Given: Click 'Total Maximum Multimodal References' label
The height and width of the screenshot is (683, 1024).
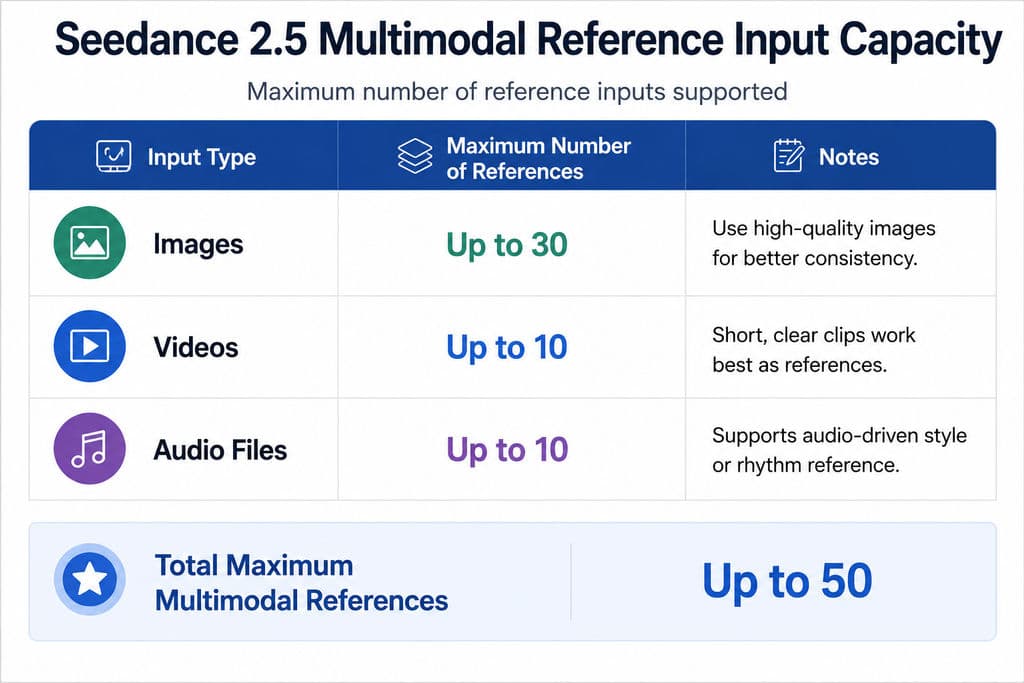Looking at the screenshot, I should click(x=301, y=582).
